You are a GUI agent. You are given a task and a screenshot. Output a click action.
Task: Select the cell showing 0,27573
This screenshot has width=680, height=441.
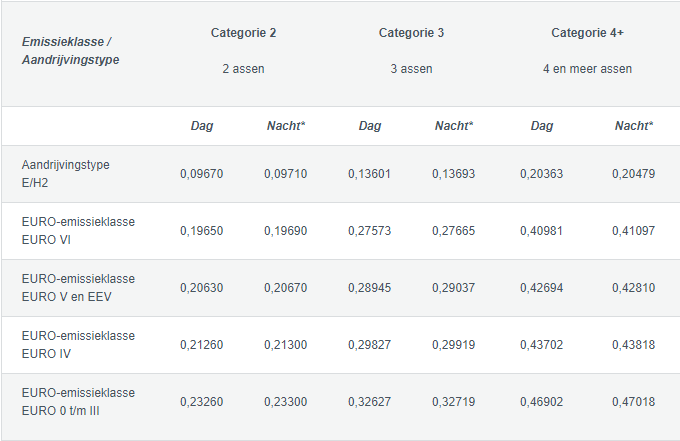(x=369, y=231)
